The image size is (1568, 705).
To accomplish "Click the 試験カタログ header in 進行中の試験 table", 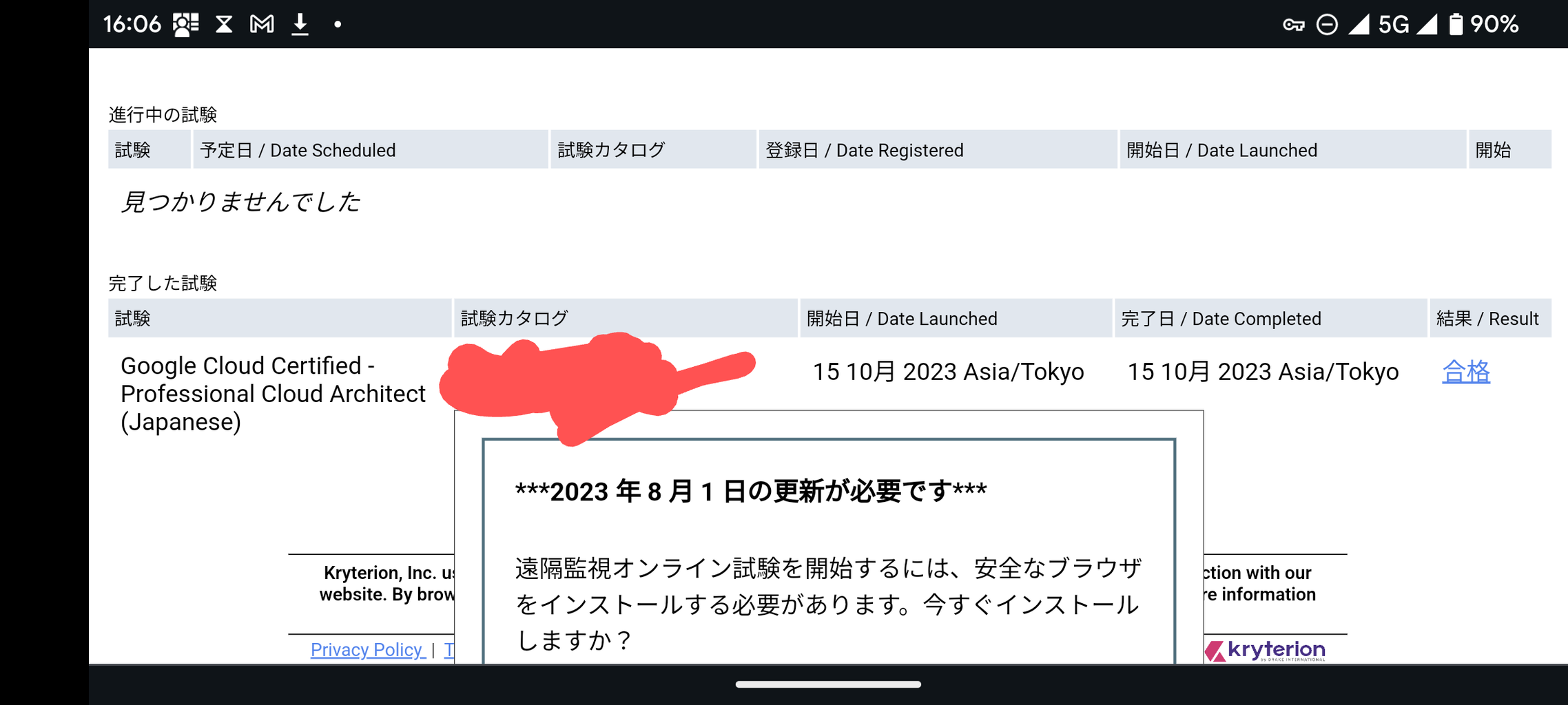I will [654, 149].
